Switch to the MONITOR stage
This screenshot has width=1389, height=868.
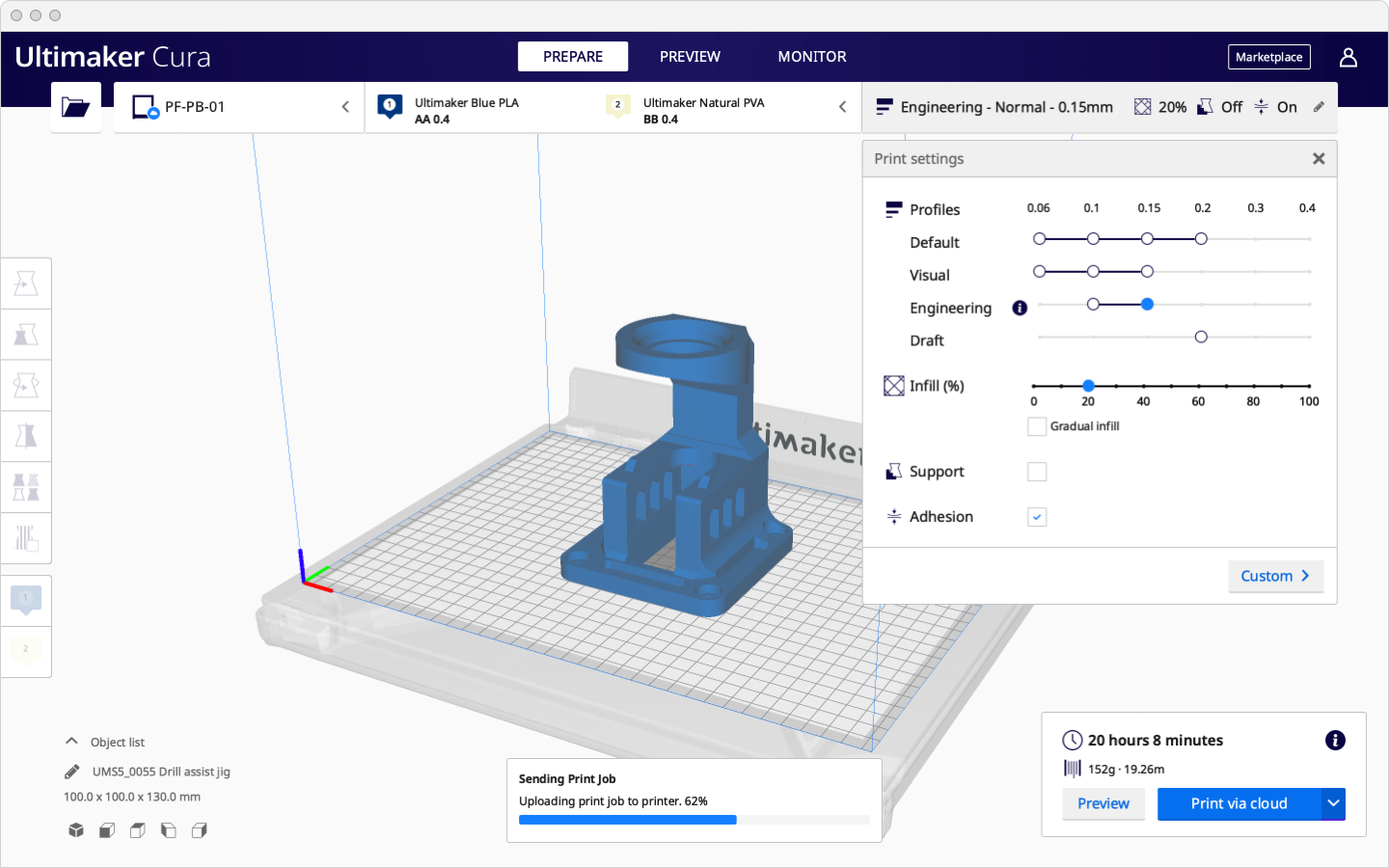812,57
